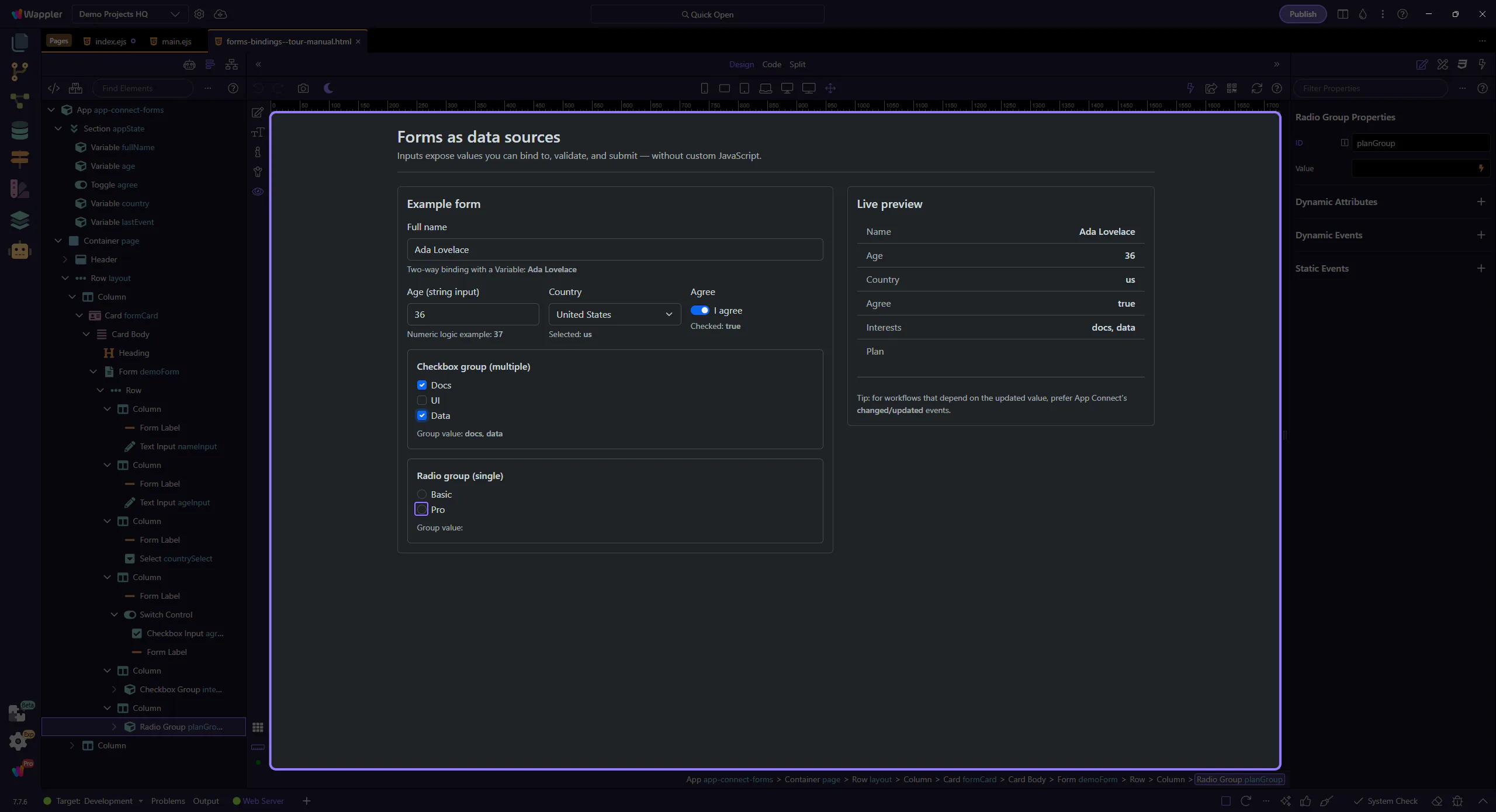The width and height of the screenshot is (1496, 812).
Task: Click the camera screenshot icon in design toolbar
Action: click(x=303, y=88)
